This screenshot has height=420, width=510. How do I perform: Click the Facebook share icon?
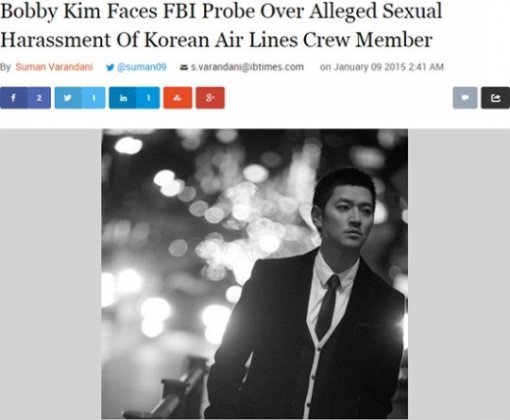coord(13,98)
